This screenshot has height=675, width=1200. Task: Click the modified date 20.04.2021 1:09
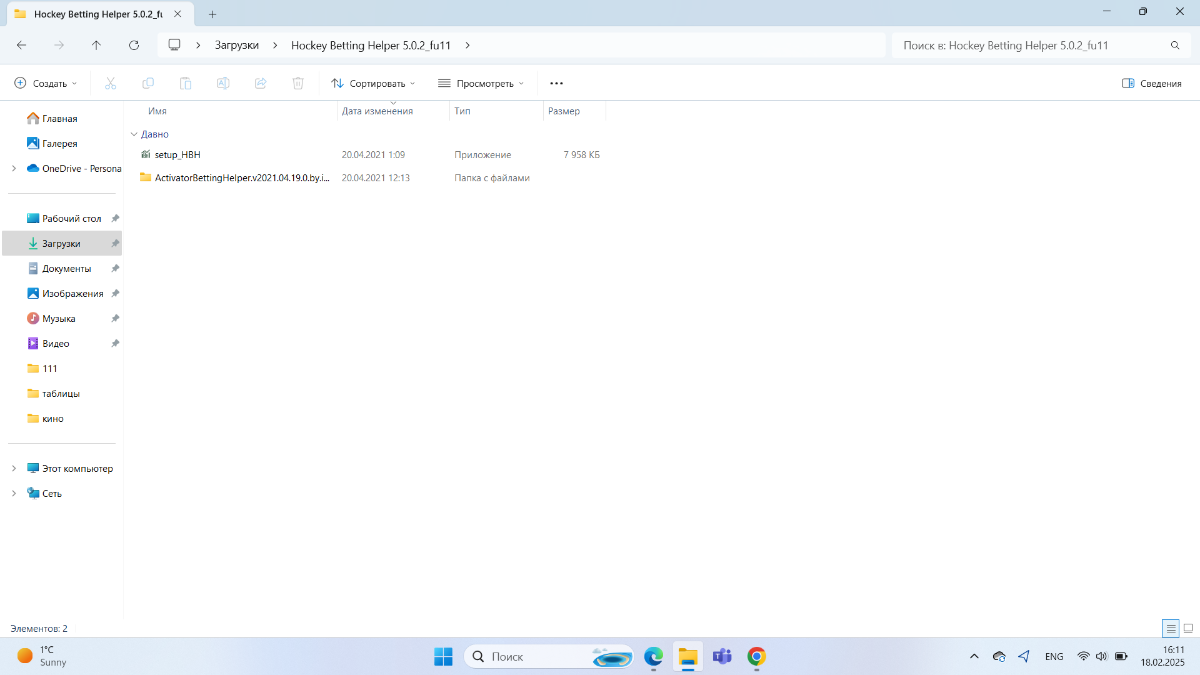pos(373,155)
